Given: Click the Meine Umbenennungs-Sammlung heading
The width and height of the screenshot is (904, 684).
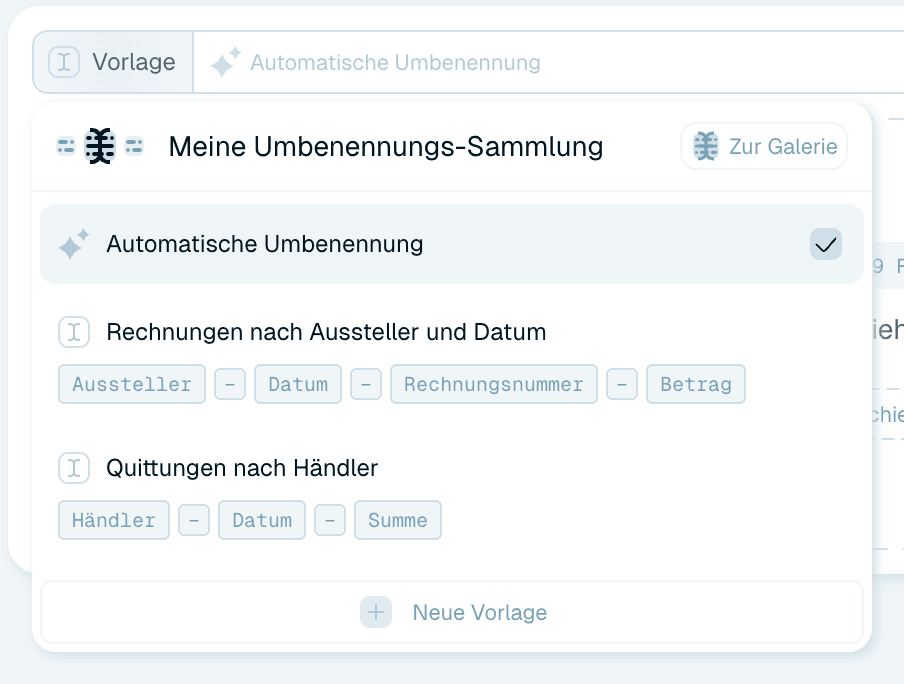Looking at the screenshot, I should coord(386,146).
